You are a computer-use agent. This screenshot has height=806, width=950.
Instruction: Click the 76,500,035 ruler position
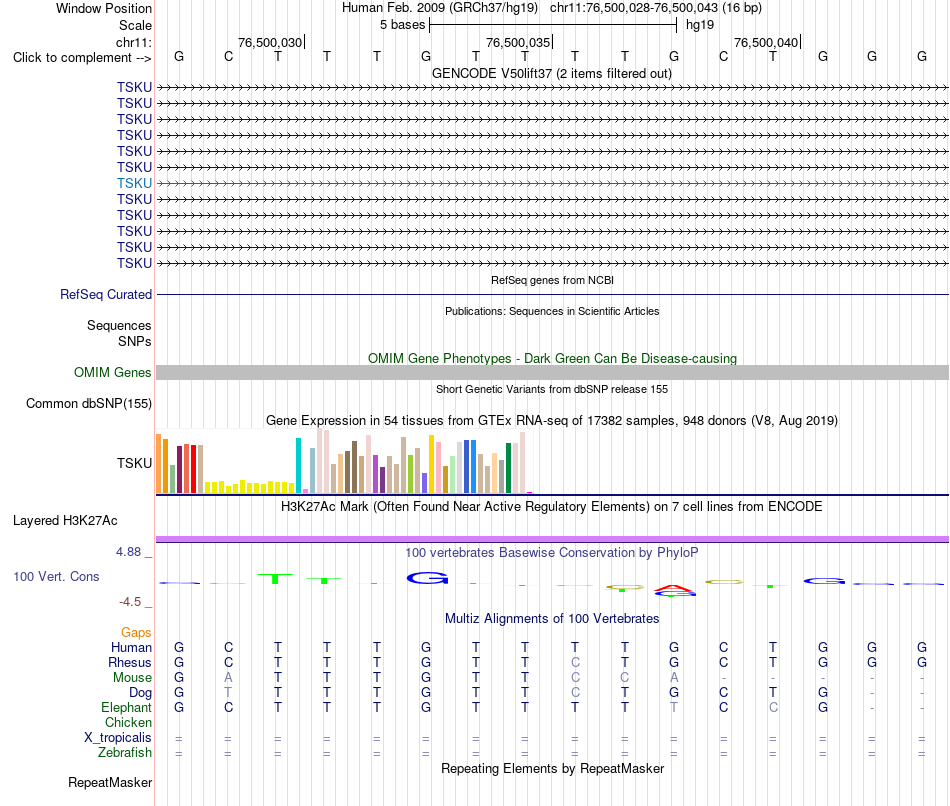click(x=518, y=42)
